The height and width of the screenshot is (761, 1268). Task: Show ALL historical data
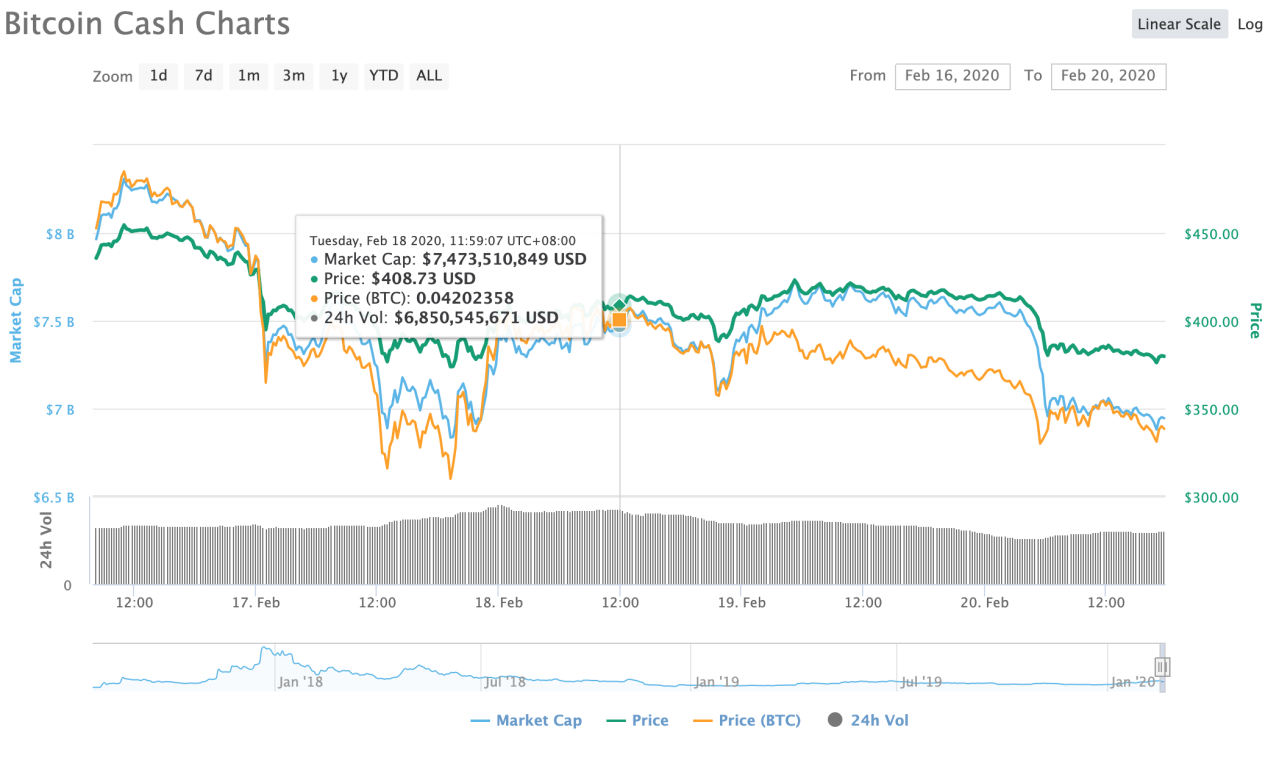click(429, 76)
